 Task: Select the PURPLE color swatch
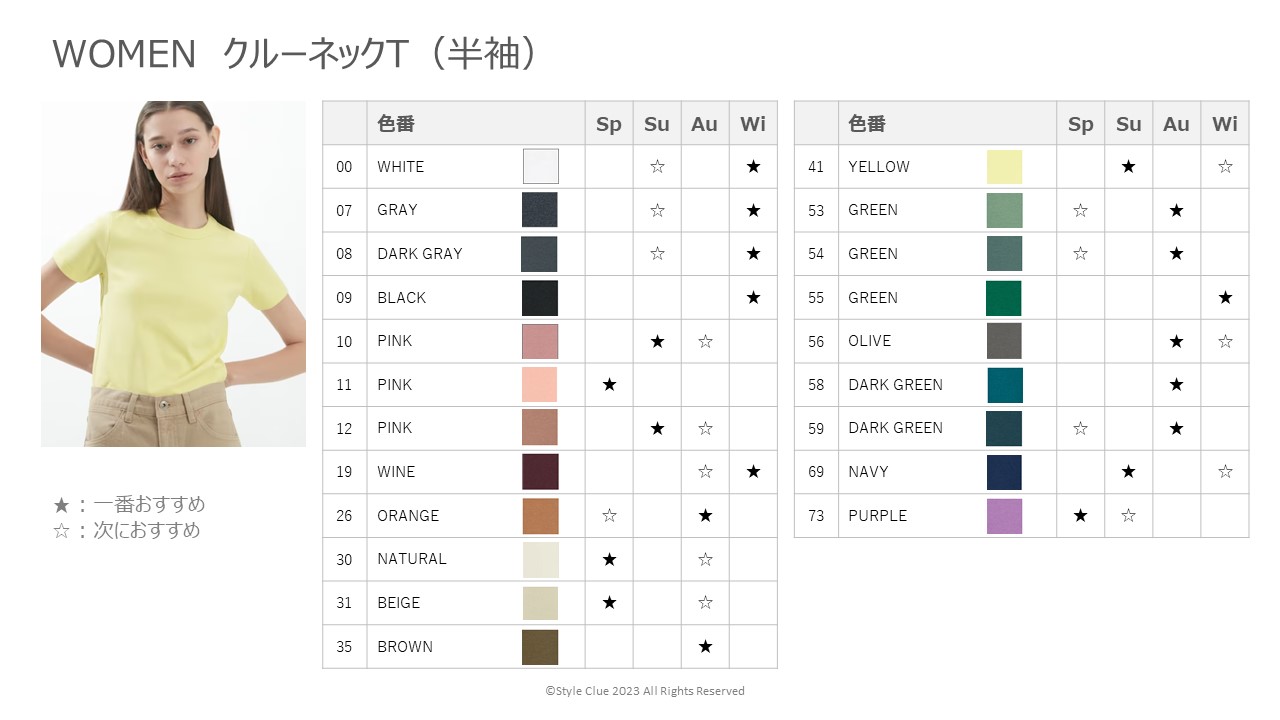1004,516
